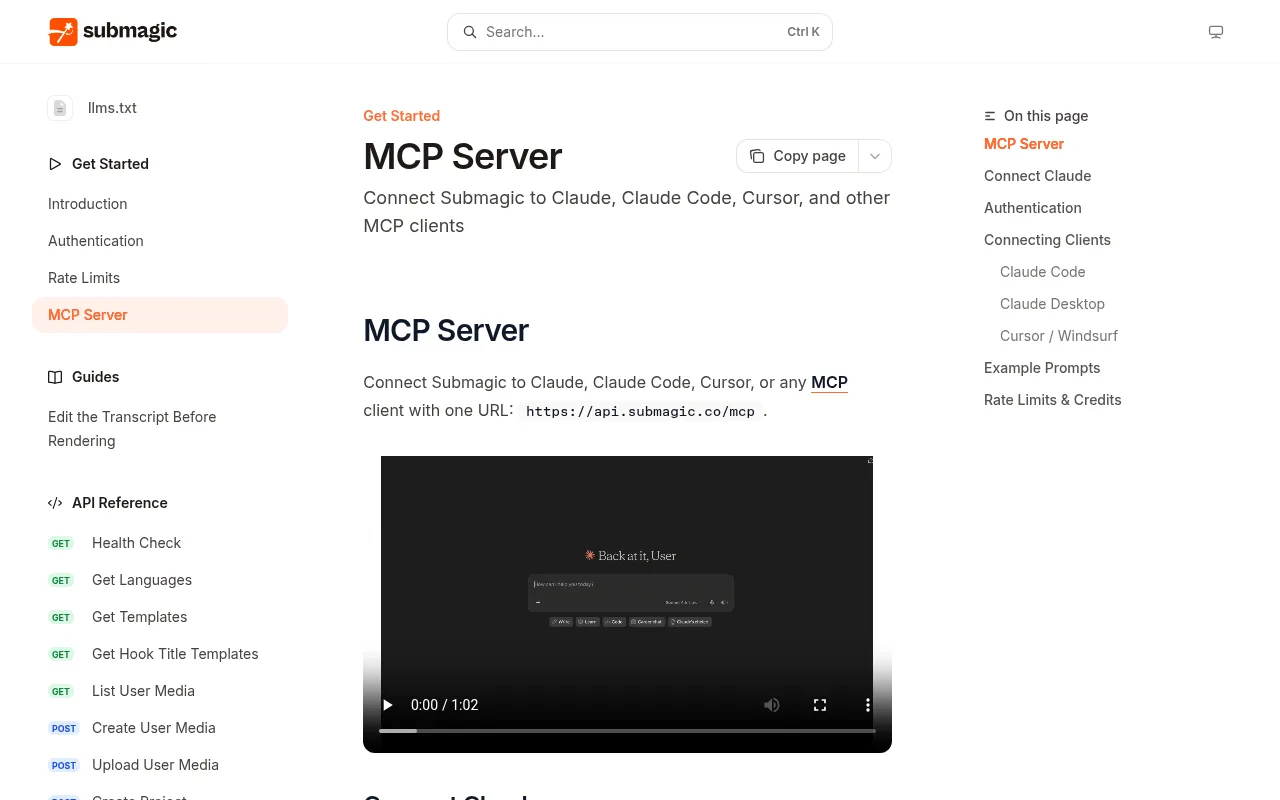Mute the video with the volume icon
The width and height of the screenshot is (1280, 800).
coord(772,705)
